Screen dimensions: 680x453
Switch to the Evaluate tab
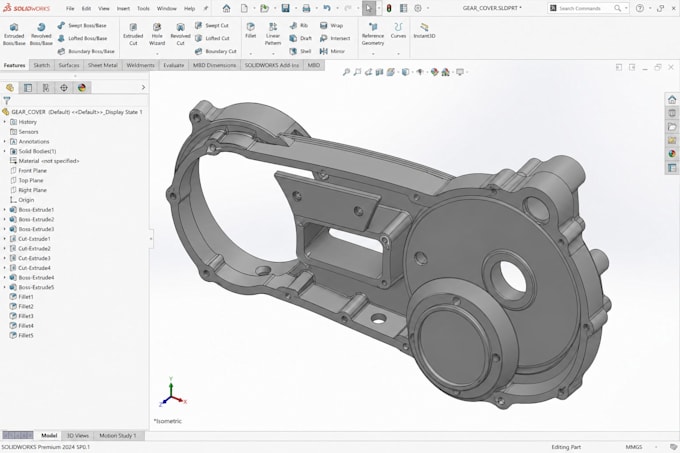174,65
